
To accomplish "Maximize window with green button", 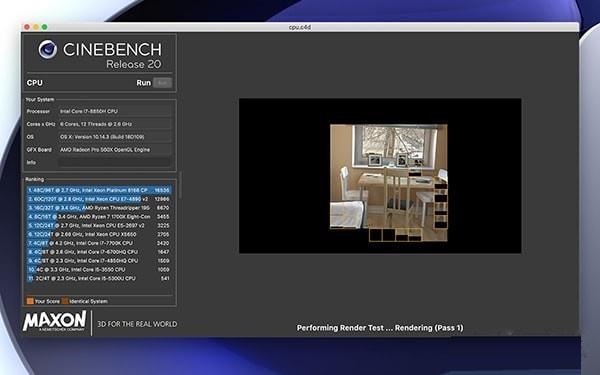I will (x=44, y=27).
